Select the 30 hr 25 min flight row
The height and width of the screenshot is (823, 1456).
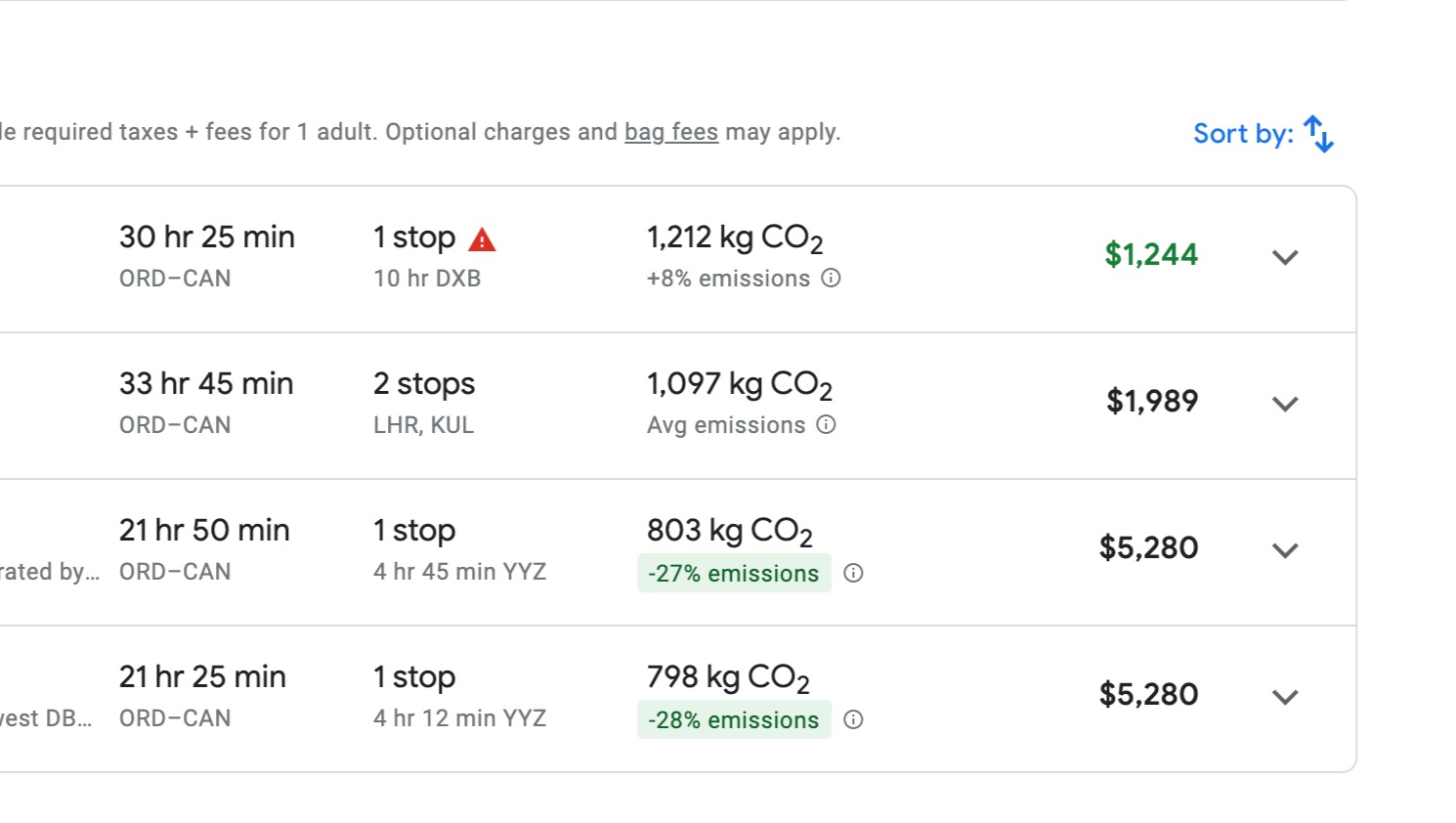(x=678, y=259)
